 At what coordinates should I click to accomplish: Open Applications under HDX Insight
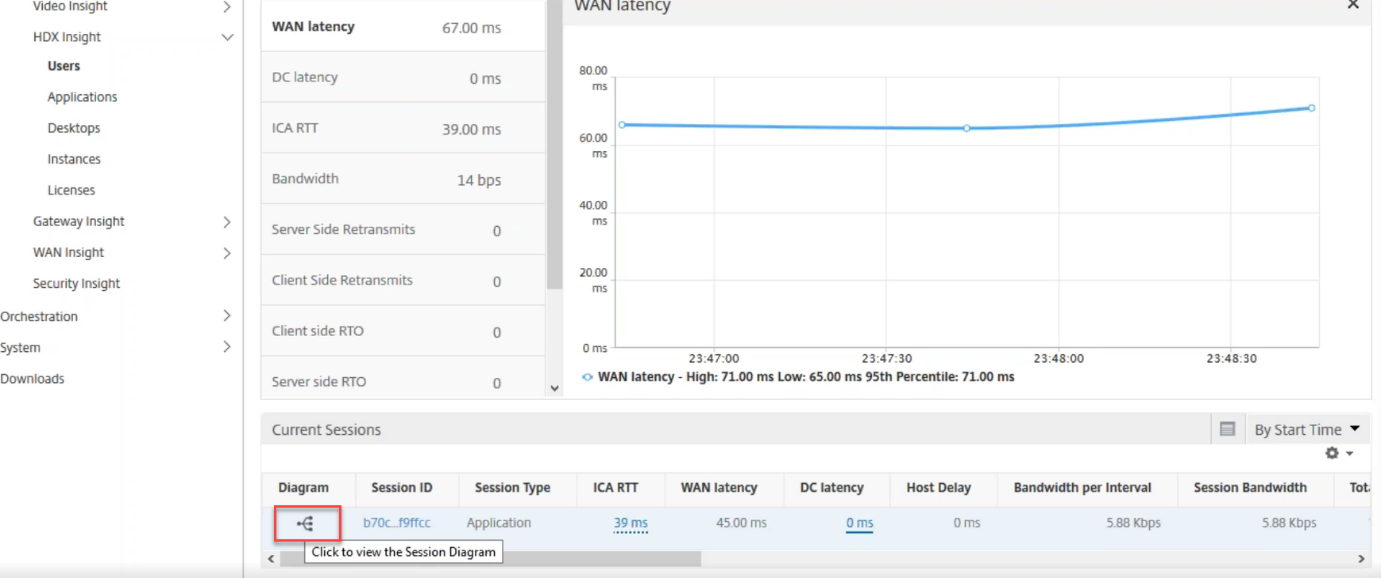click(x=82, y=97)
